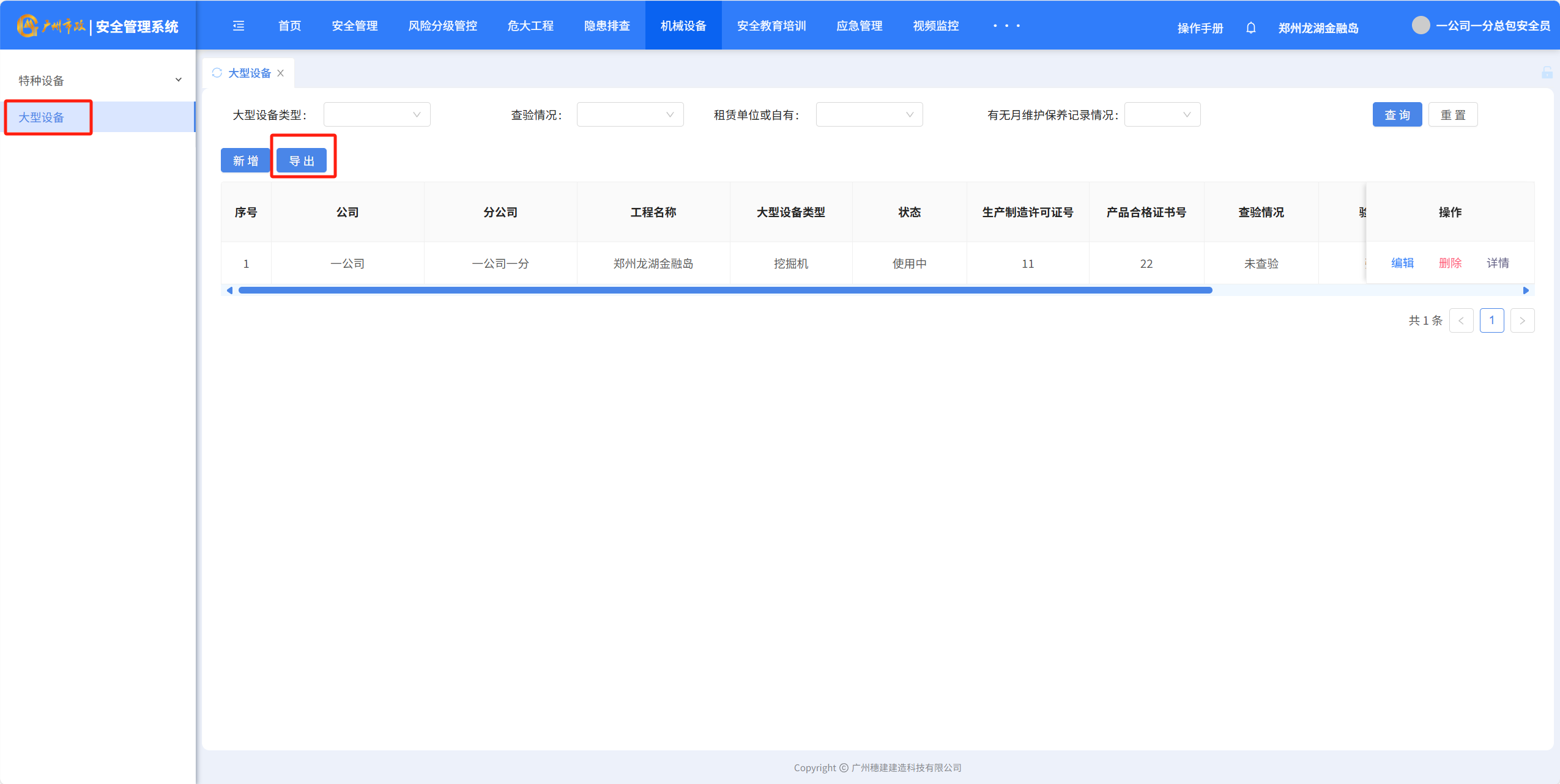Open notifications with the bell icon
This screenshot has height=784, width=1560.
tap(1250, 28)
